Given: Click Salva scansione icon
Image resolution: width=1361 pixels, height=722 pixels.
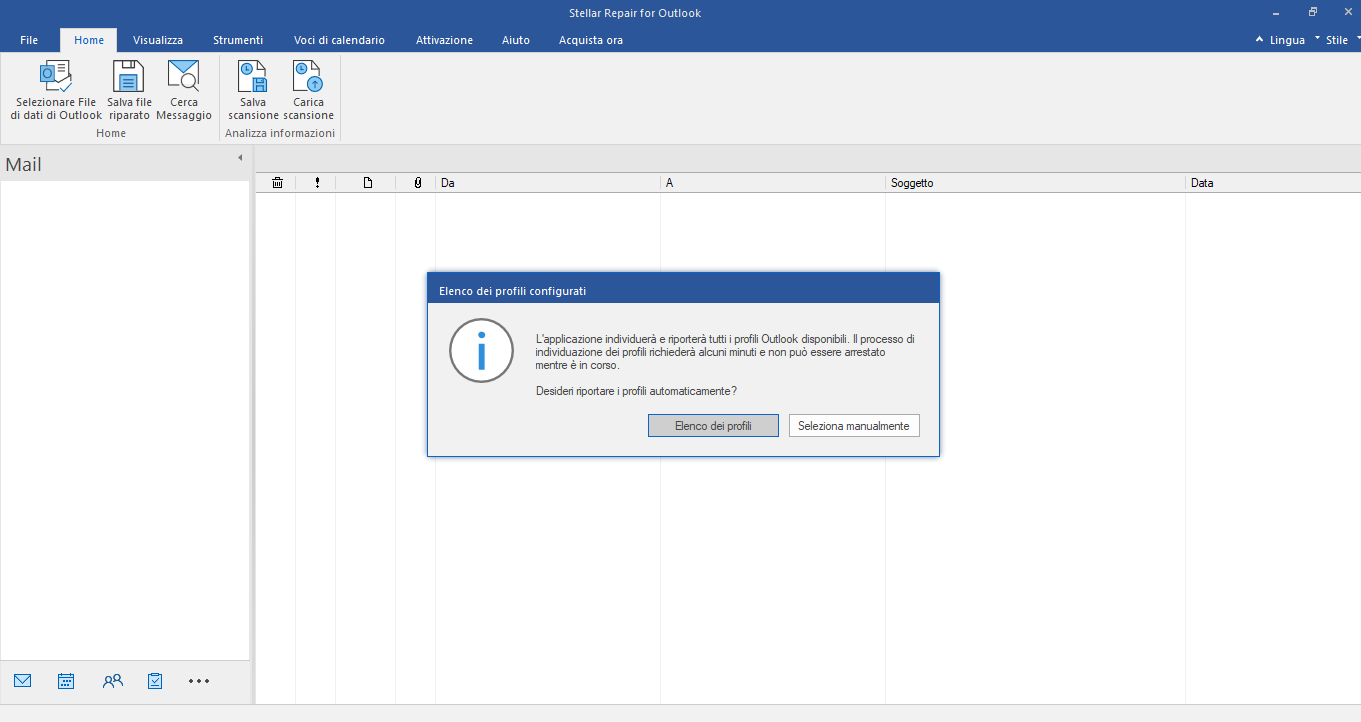Looking at the screenshot, I should [253, 77].
